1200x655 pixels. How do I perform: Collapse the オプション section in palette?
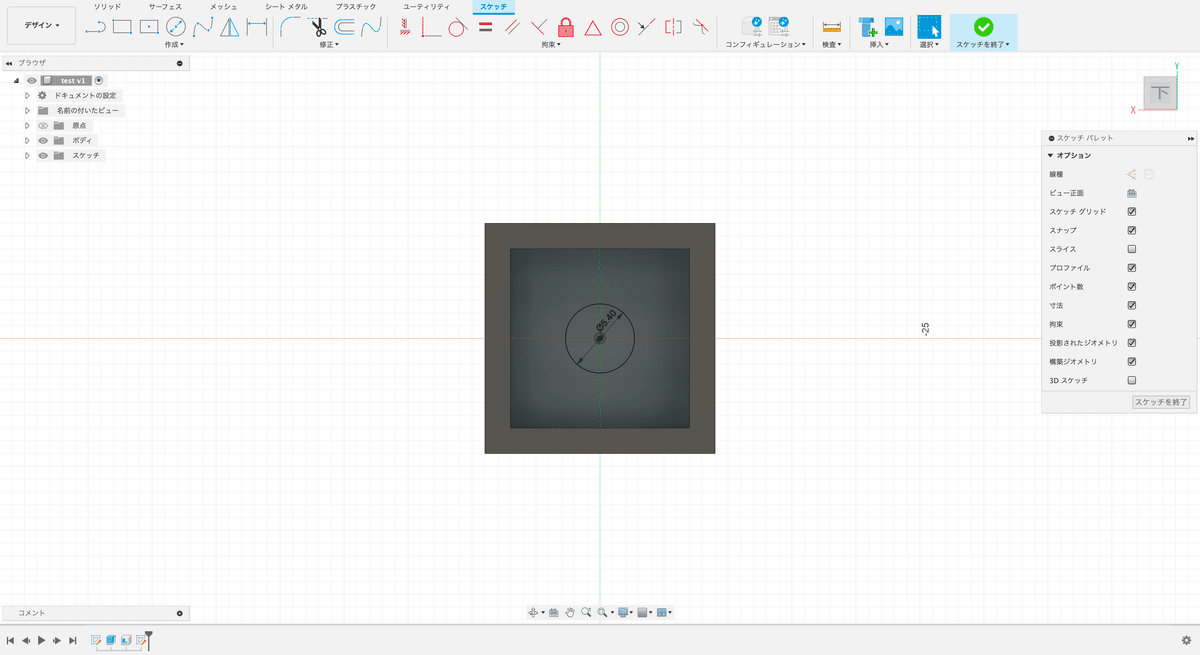click(1050, 156)
